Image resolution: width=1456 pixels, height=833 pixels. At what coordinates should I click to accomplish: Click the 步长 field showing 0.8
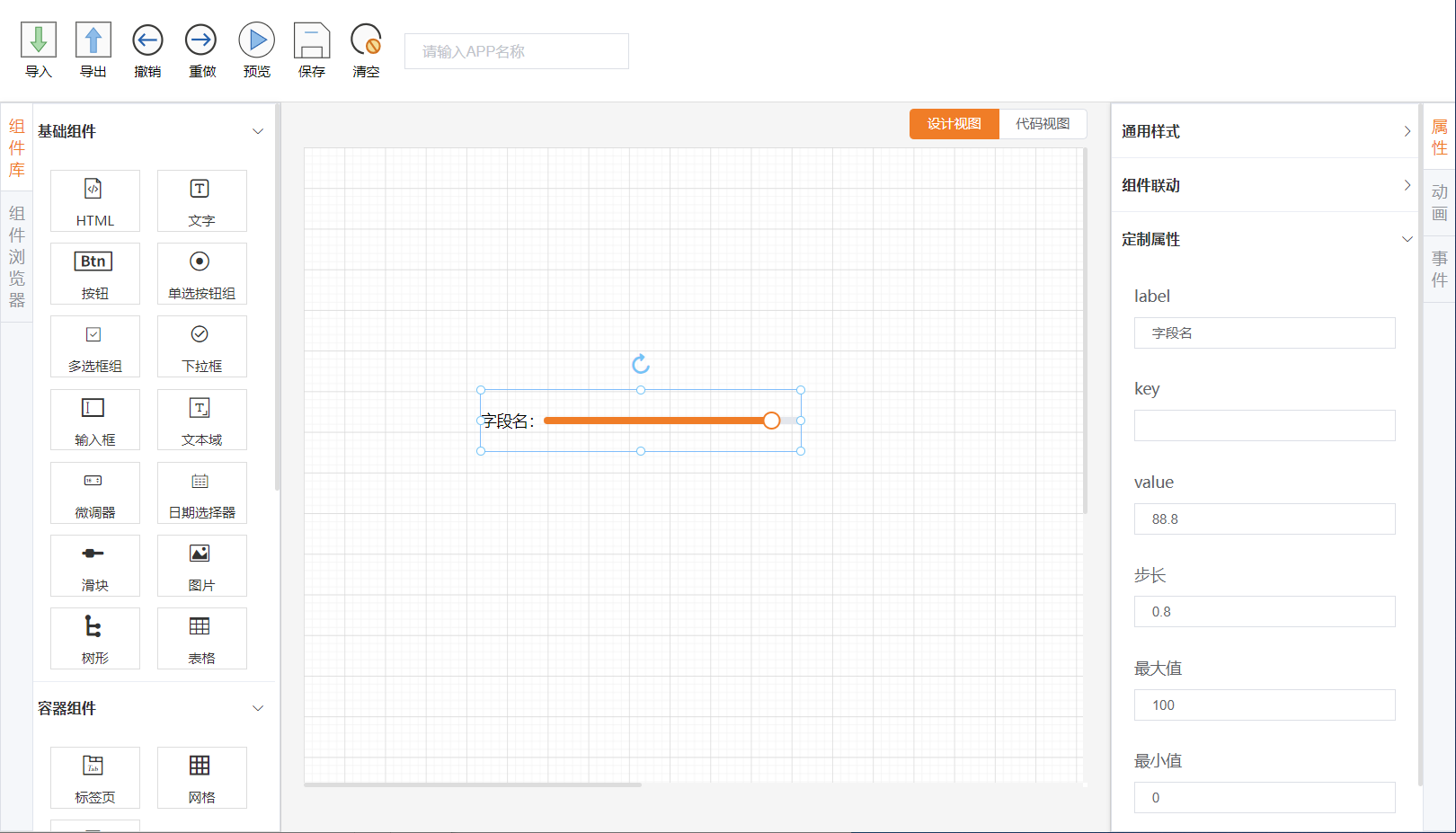pos(1265,612)
